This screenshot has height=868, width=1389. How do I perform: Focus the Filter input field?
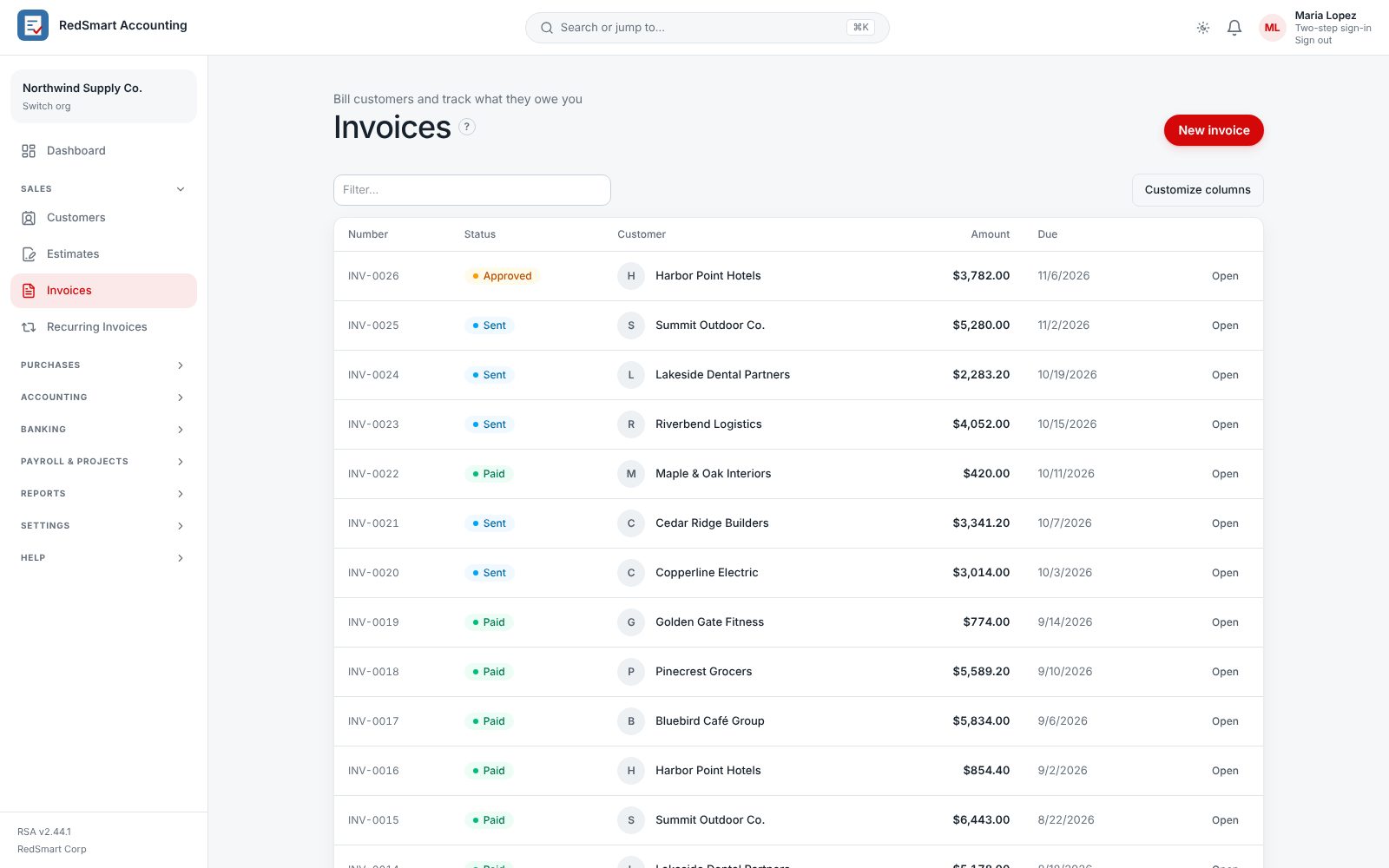[472, 190]
